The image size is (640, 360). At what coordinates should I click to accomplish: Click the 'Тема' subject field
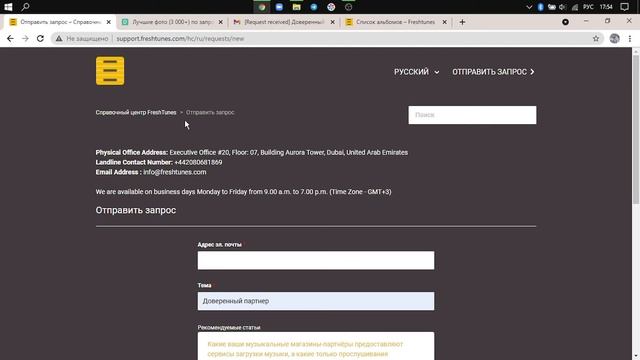pos(316,301)
